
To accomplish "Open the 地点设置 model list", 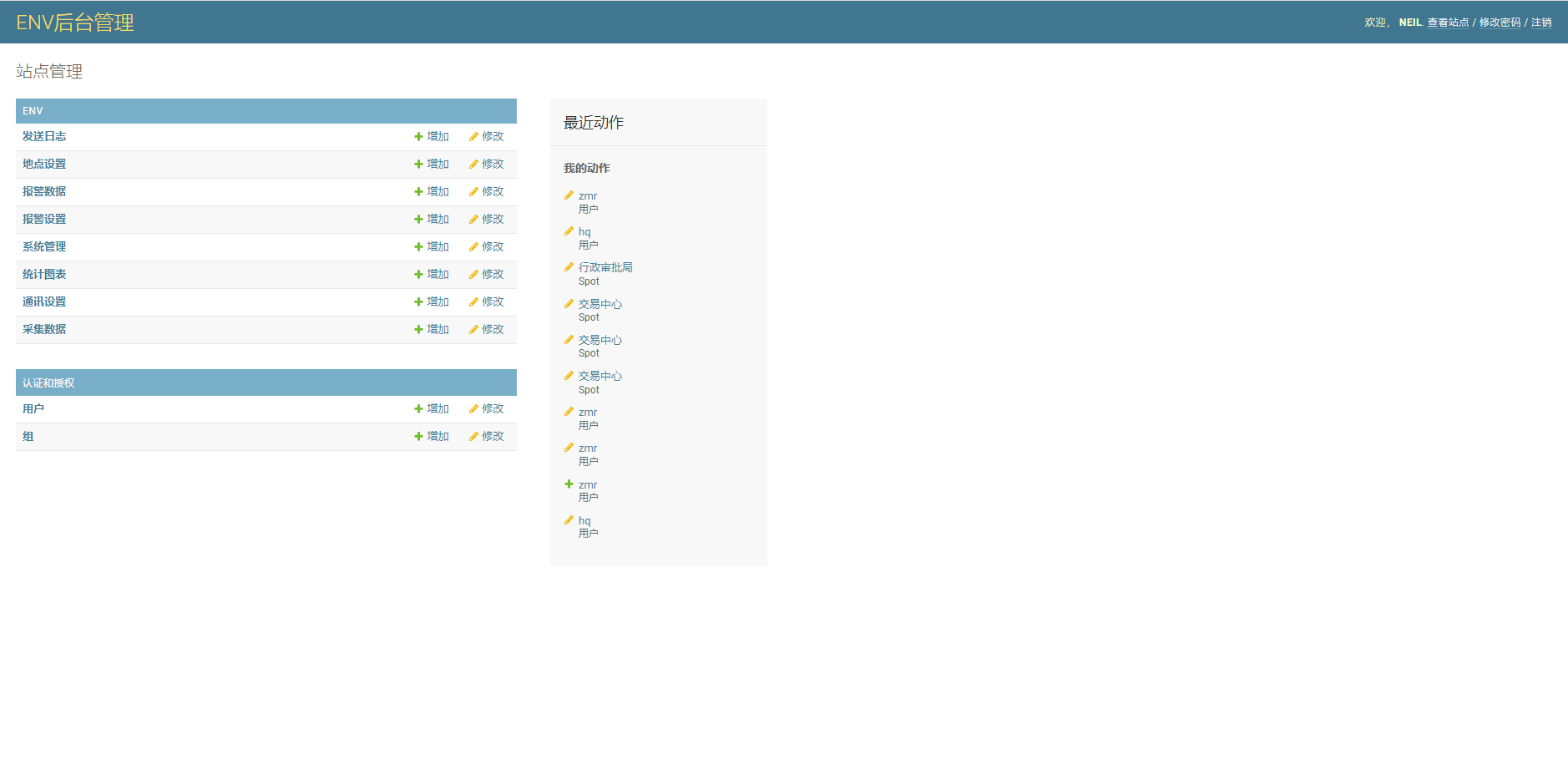I will tap(44, 165).
